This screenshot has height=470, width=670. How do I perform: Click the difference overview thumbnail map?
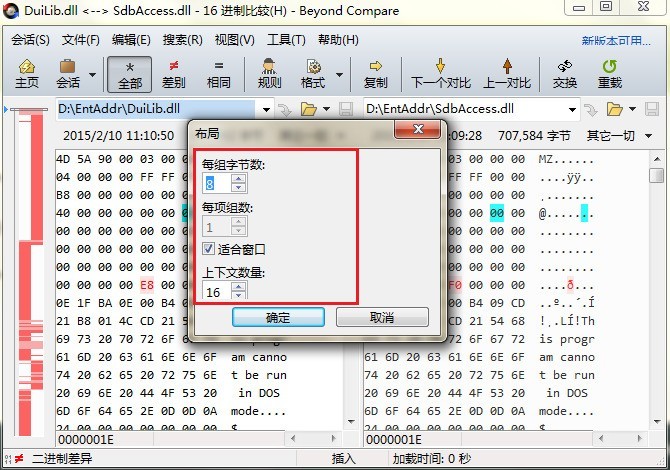31,273
